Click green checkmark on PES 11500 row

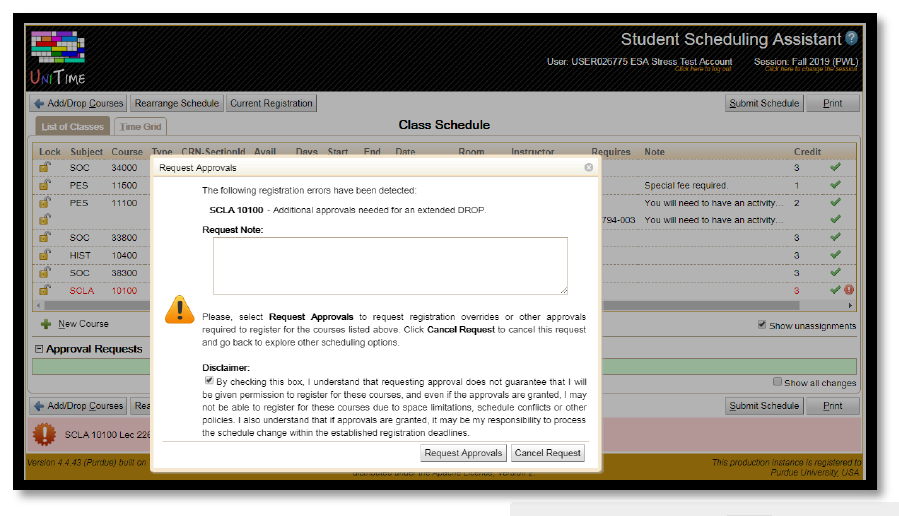(835, 185)
